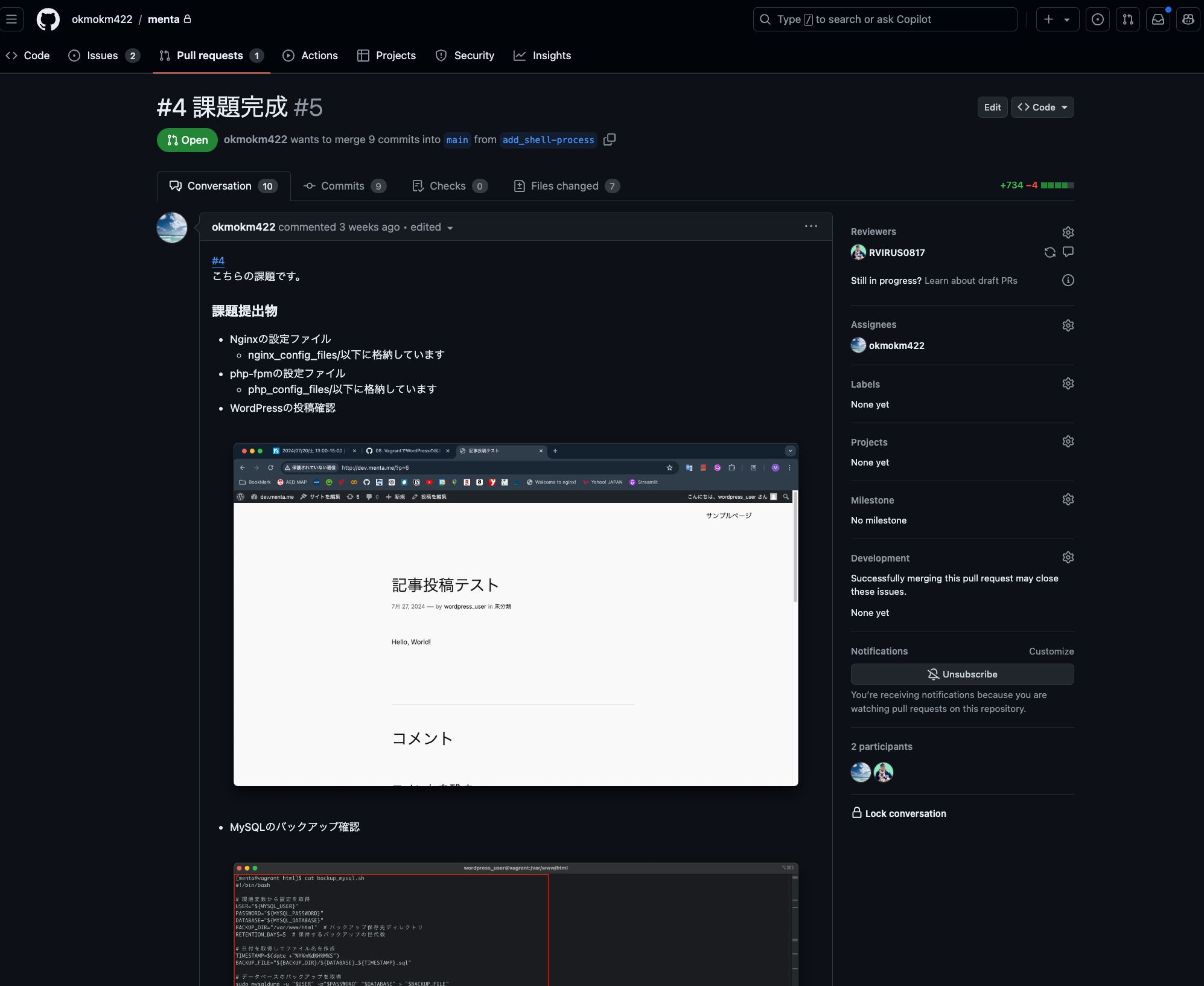The image size is (1204, 986).
Task: Re-request review from RVIRUS0817
Action: [1050, 252]
